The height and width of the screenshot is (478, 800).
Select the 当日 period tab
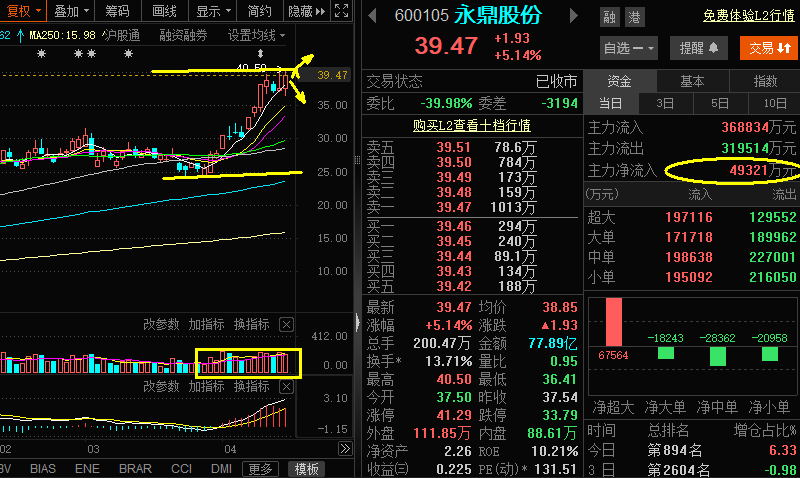point(611,103)
